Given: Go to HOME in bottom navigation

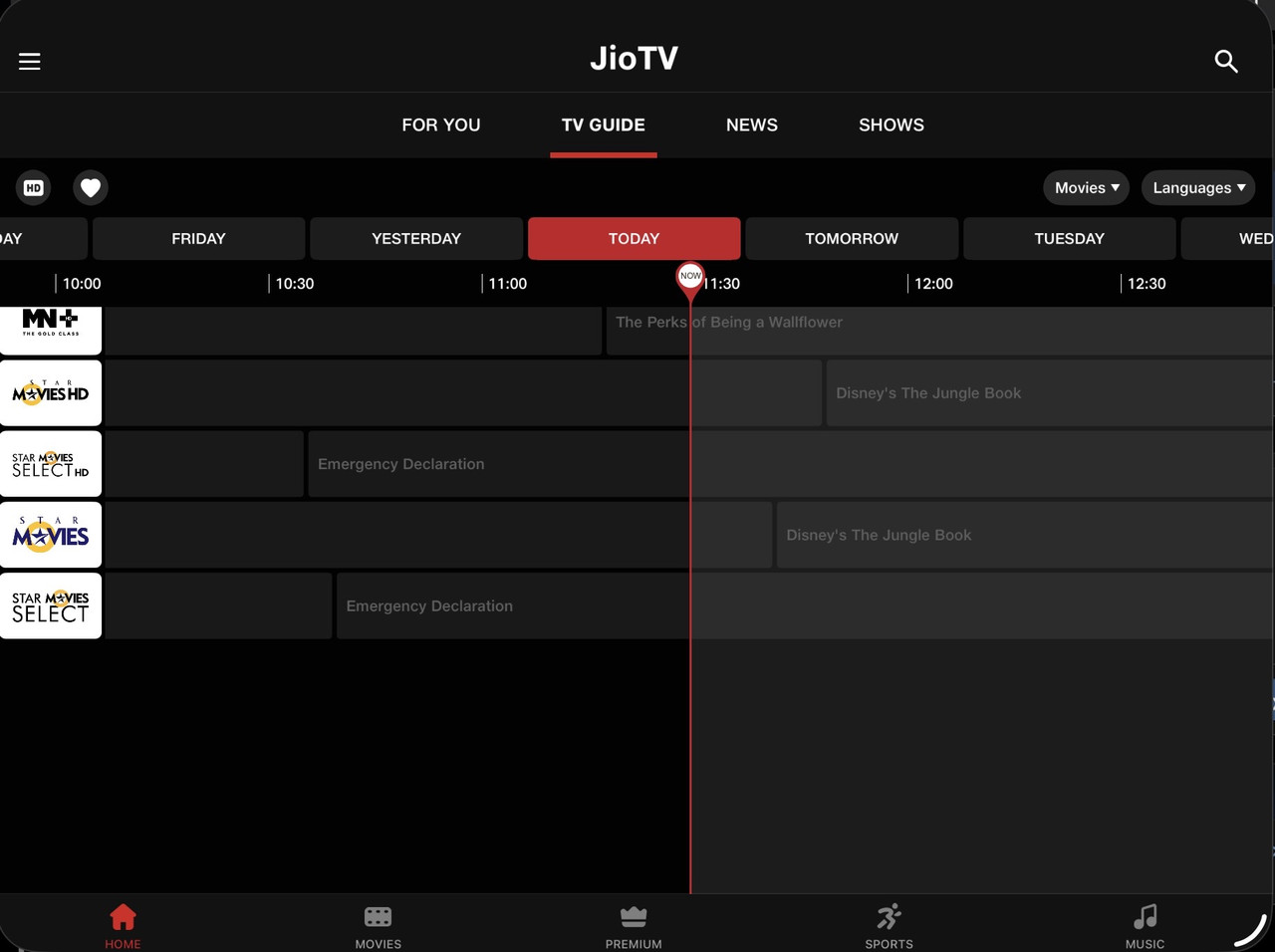Looking at the screenshot, I should click(123, 926).
